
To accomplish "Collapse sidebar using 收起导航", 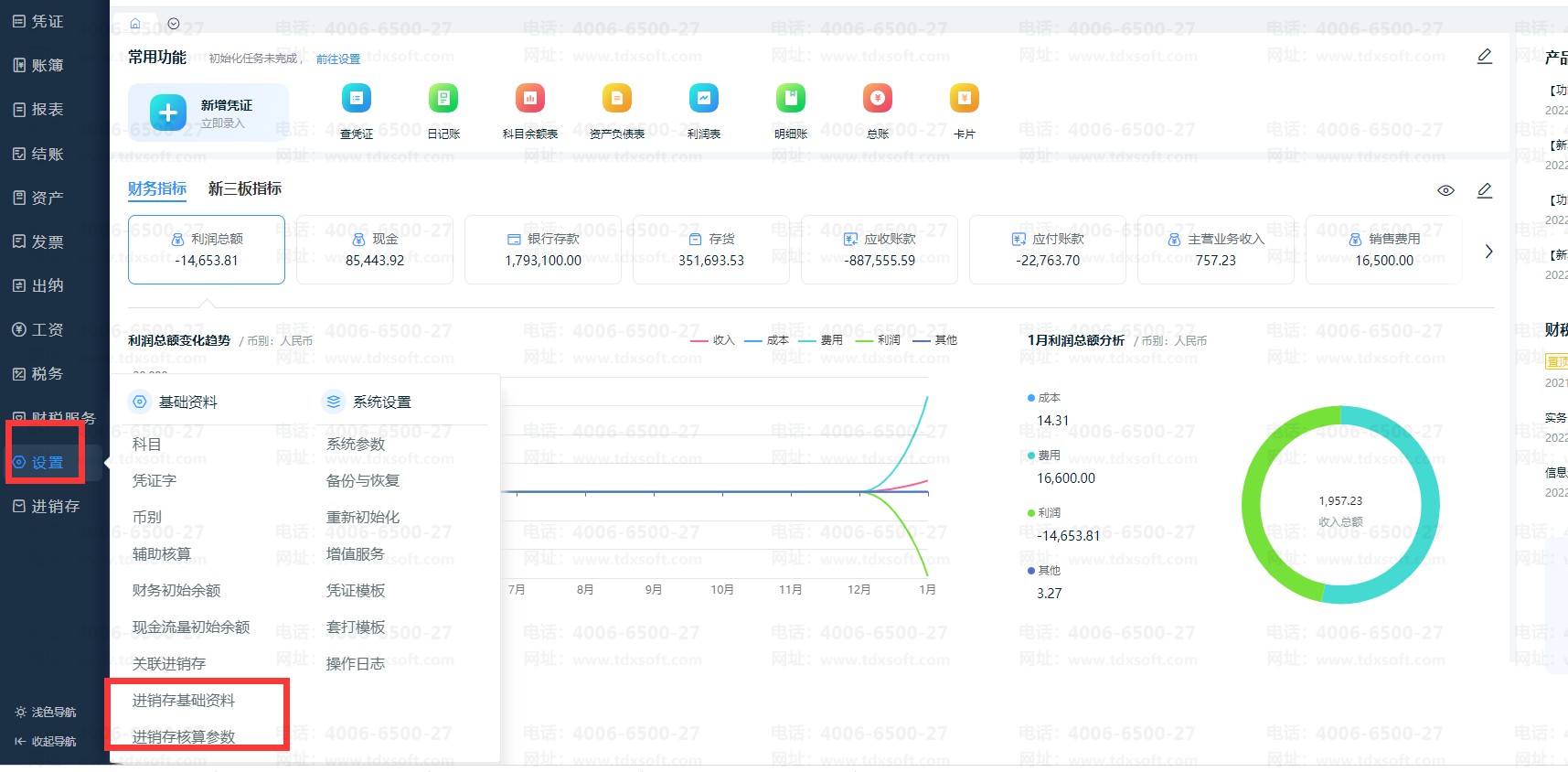I will tap(46, 741).
